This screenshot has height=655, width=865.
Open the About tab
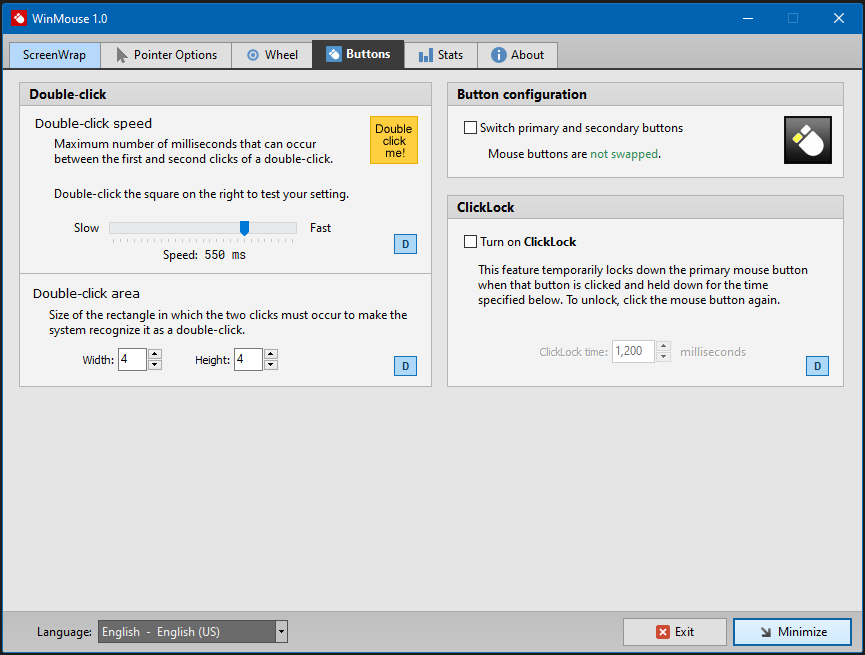[517, 55]
